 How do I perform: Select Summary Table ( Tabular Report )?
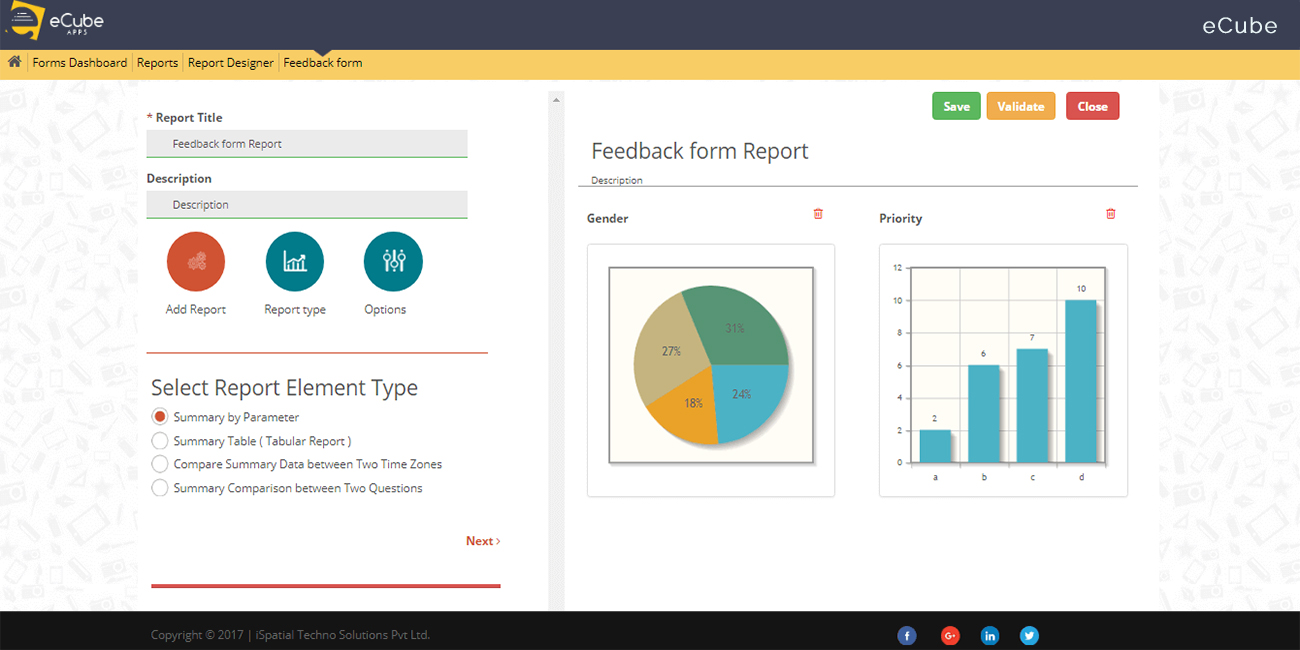point(160,440)
